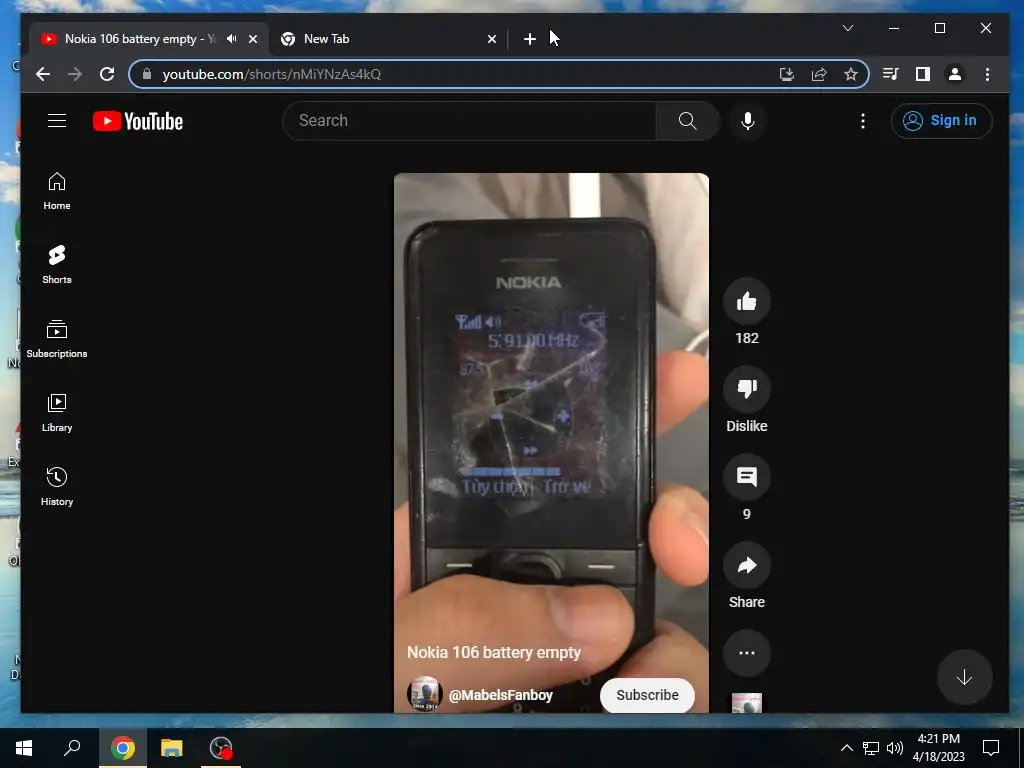Viewport: 1024px width, 768px height.
Task: Open File Explorer from taskbar
Action: tap(172, 748)
